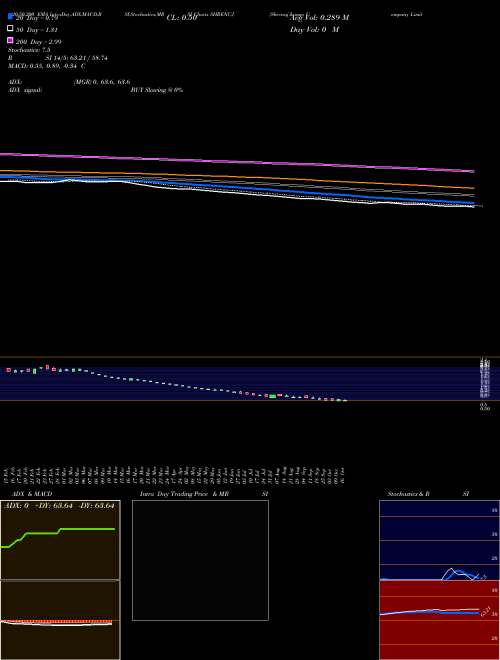The height and width of the screenshot is (660, 500).
Task: Click the white 50 Day legend swatch
Action: (x=10, y=28)
